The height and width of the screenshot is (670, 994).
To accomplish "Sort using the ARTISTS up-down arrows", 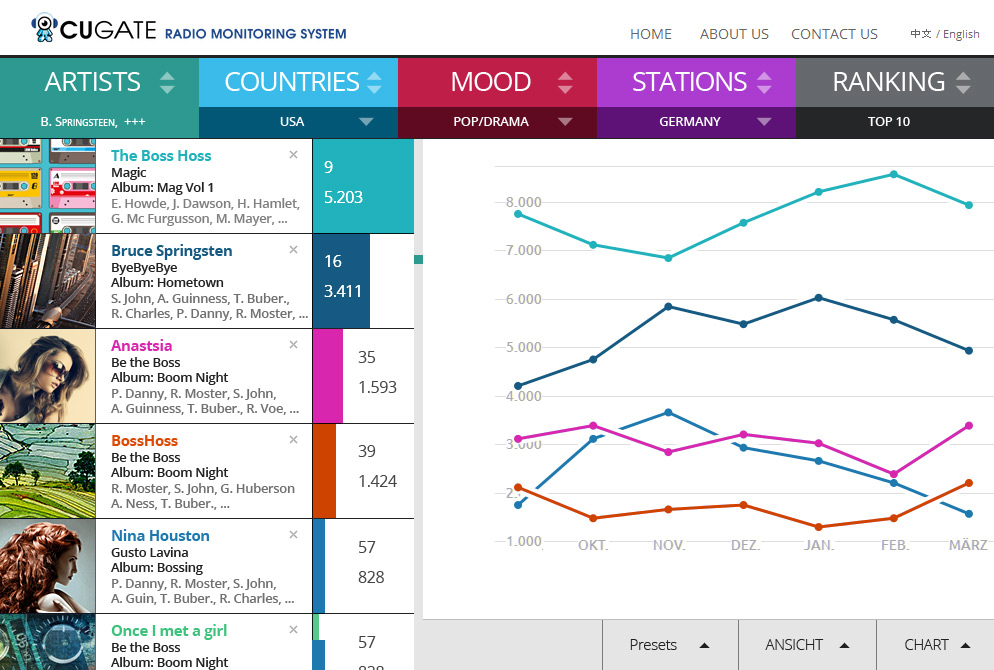I will click(167, 82).
